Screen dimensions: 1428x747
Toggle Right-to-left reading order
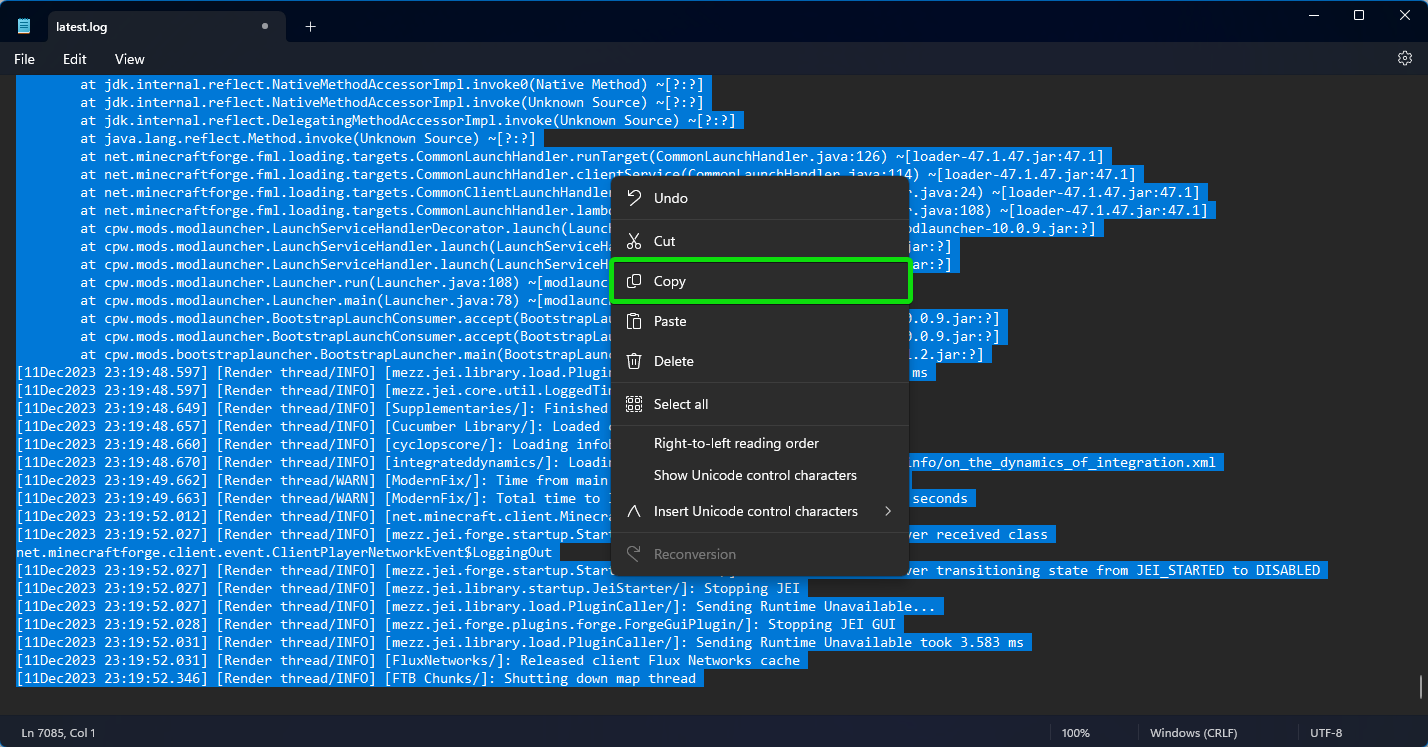(x=760, y=443)
